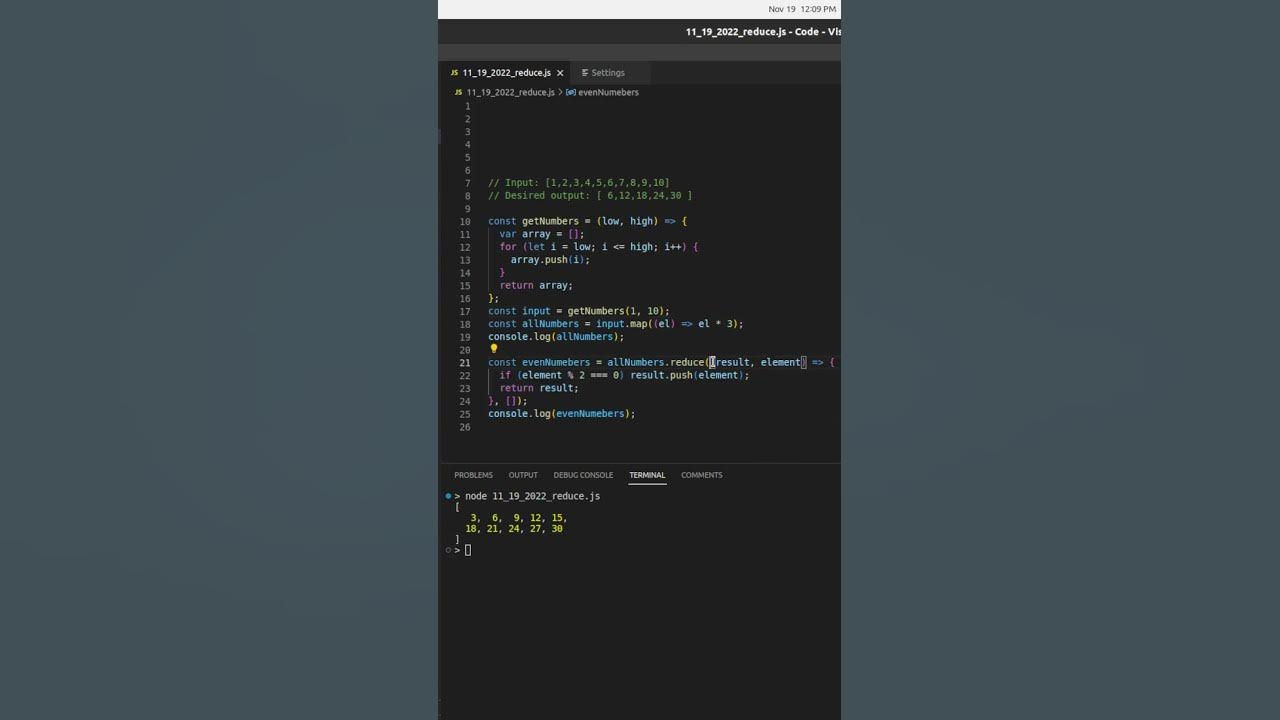Close the 11_19_2022_reduce.js editor tab
Viewport: 1280px width, 720px height.
560,73
